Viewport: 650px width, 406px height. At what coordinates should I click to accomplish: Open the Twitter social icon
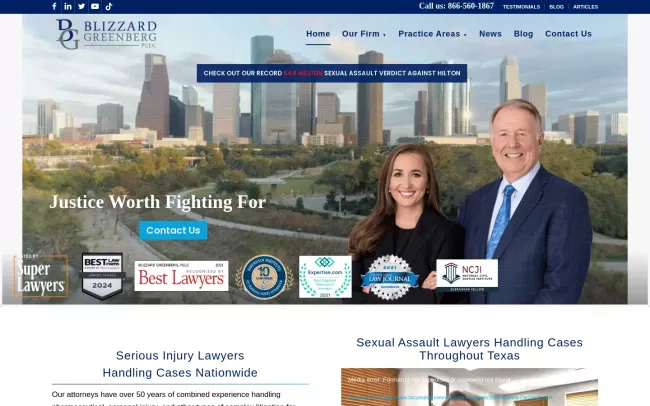click(x=82, y=6)
